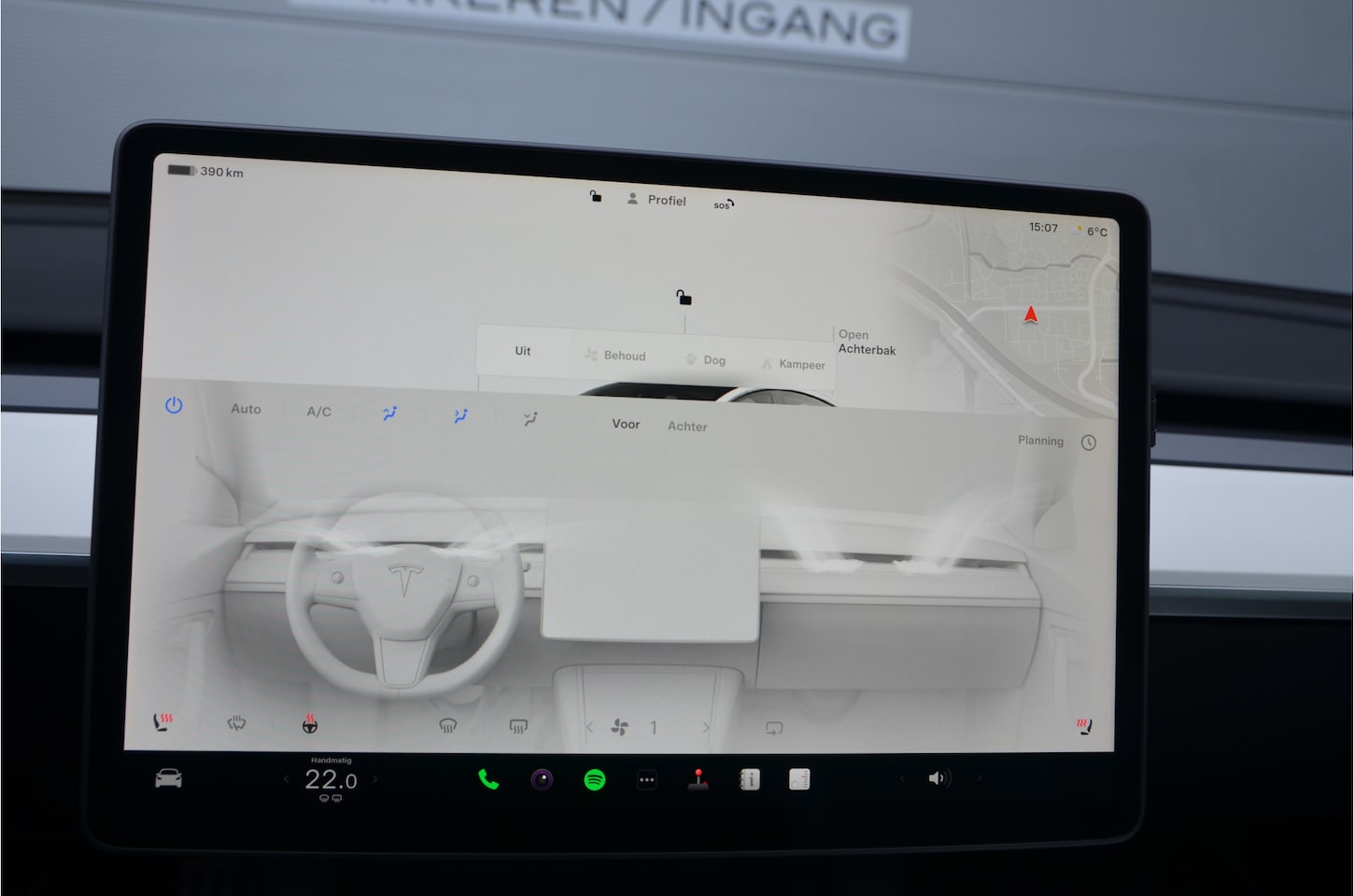Turn on rear window defrost
Screen dimensions: 1354x896
(x=518, y=726)
